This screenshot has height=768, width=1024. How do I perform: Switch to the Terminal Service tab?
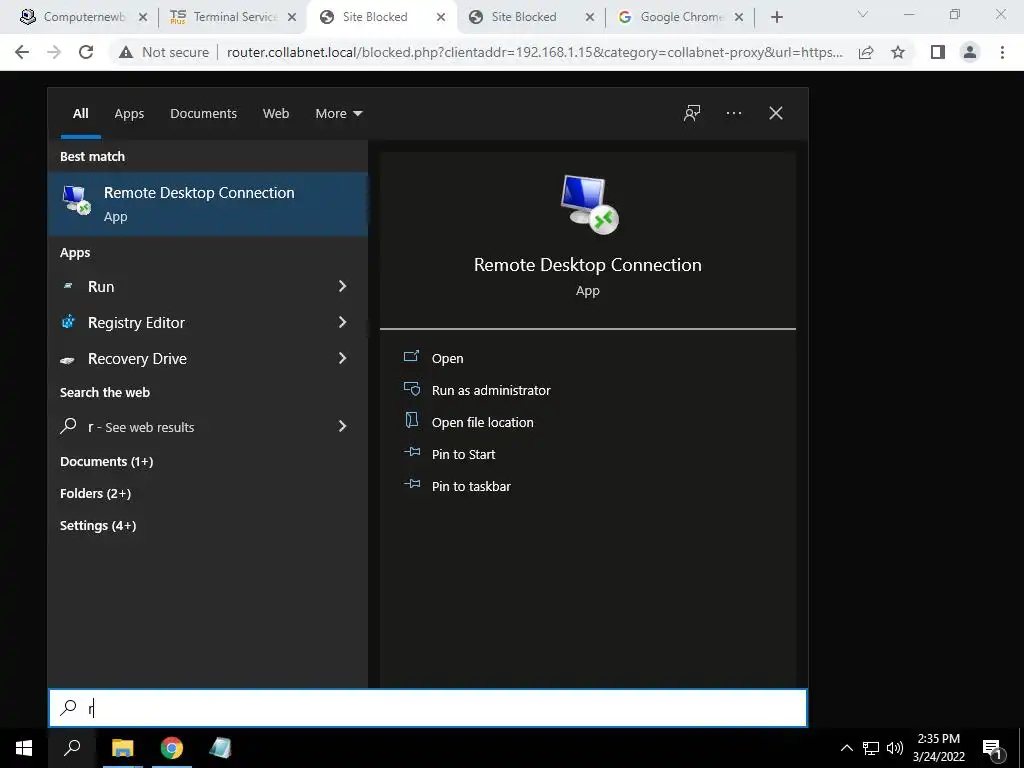[232, 17]
